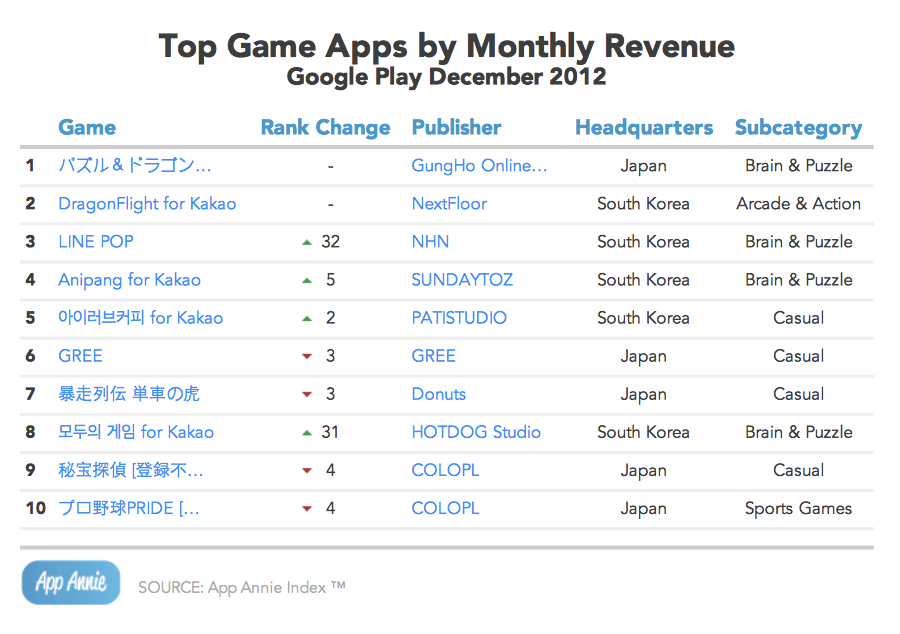This screenshot has height=634, width=900.
Task: Open the 아이러브커피 for Kakao game link
Action: click(141, 317)
